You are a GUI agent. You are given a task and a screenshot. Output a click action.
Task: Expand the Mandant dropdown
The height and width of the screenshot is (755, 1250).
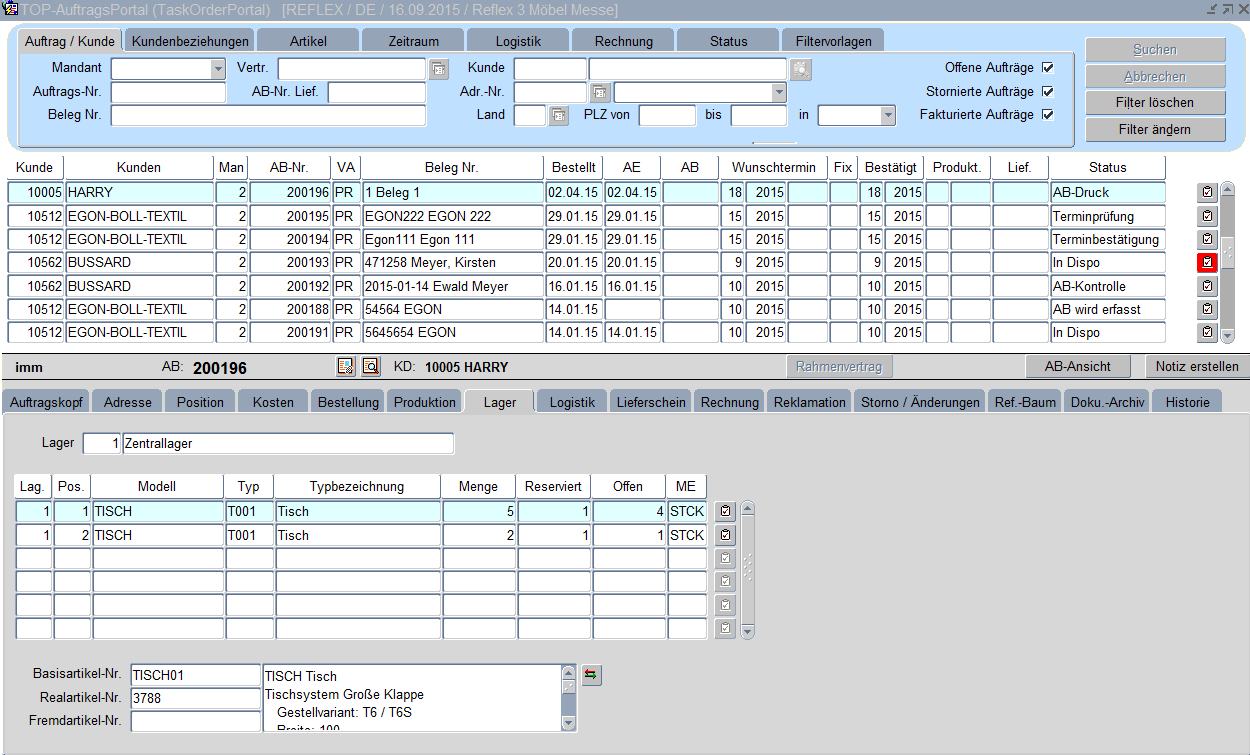218,69
